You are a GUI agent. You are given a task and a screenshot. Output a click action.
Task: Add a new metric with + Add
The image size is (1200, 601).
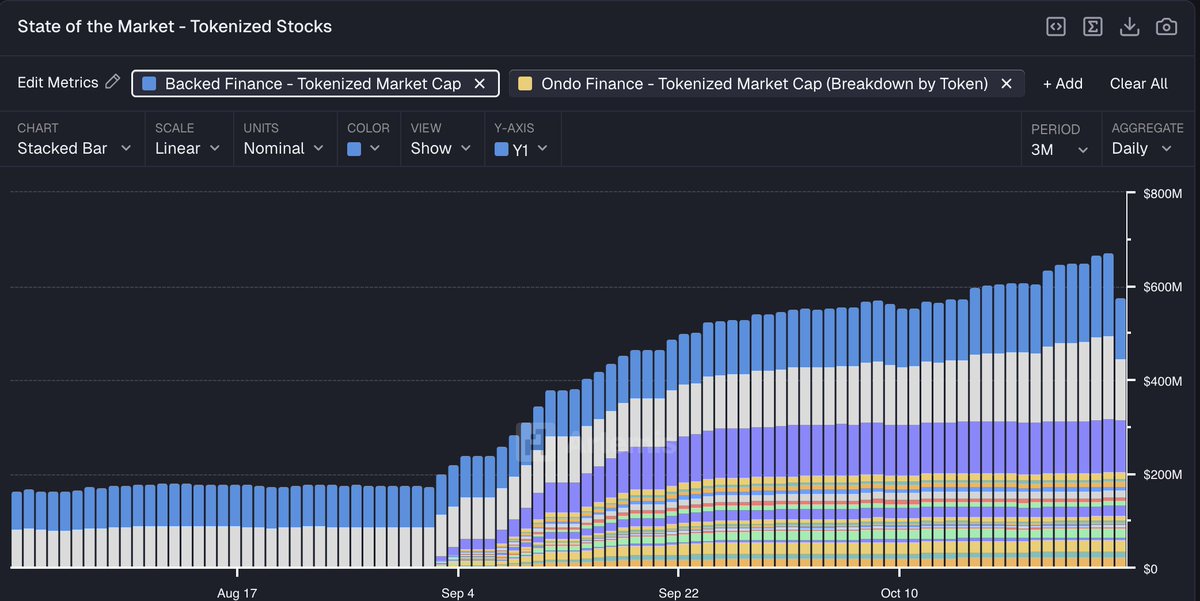(x=1063, y=84)
